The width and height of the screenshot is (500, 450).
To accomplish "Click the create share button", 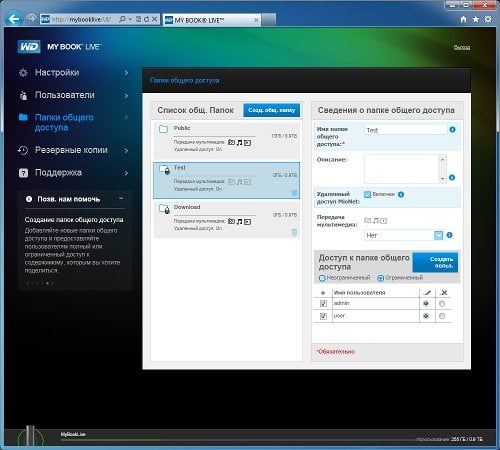I will (x=271, y=110).
